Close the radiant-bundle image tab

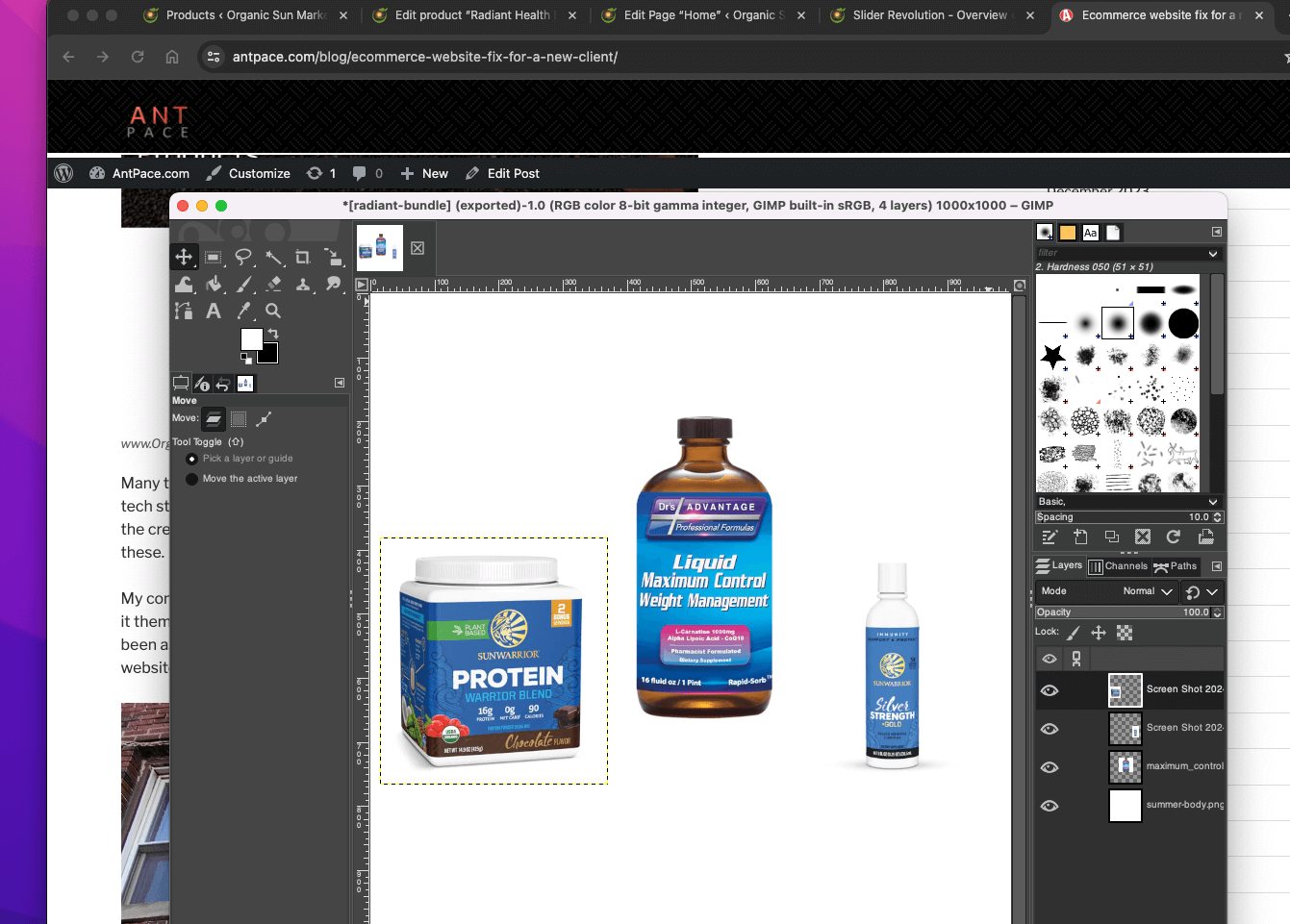[x=417, y=248]
